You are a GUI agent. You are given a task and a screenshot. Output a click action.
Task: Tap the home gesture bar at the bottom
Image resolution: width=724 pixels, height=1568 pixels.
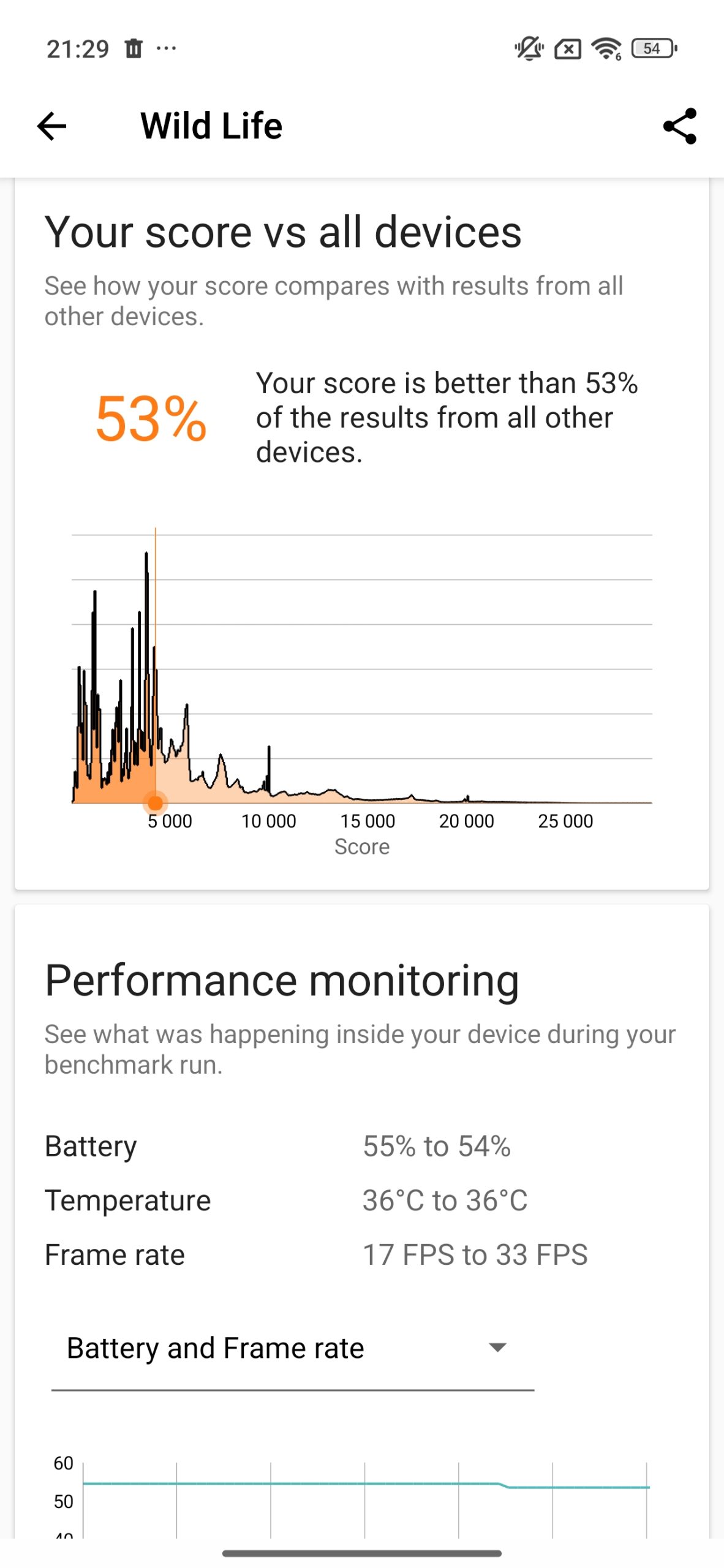pos(361,1553)
